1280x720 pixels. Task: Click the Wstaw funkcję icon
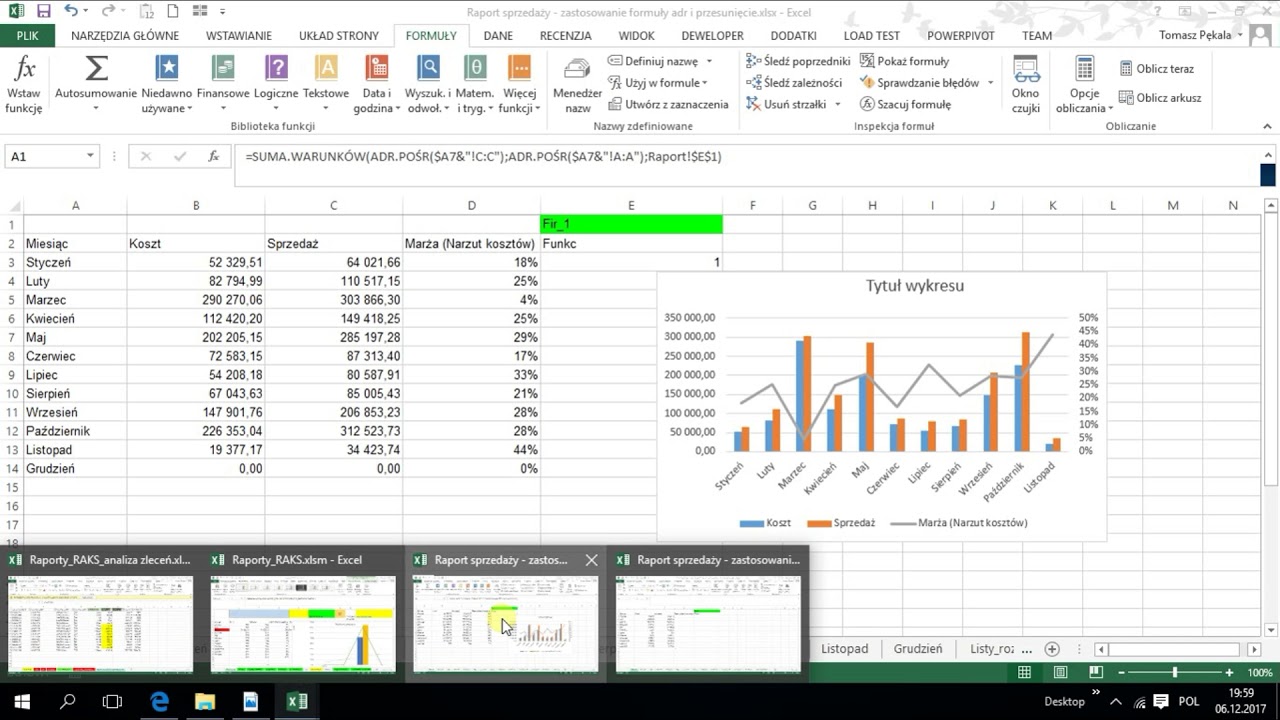[23, 70]
